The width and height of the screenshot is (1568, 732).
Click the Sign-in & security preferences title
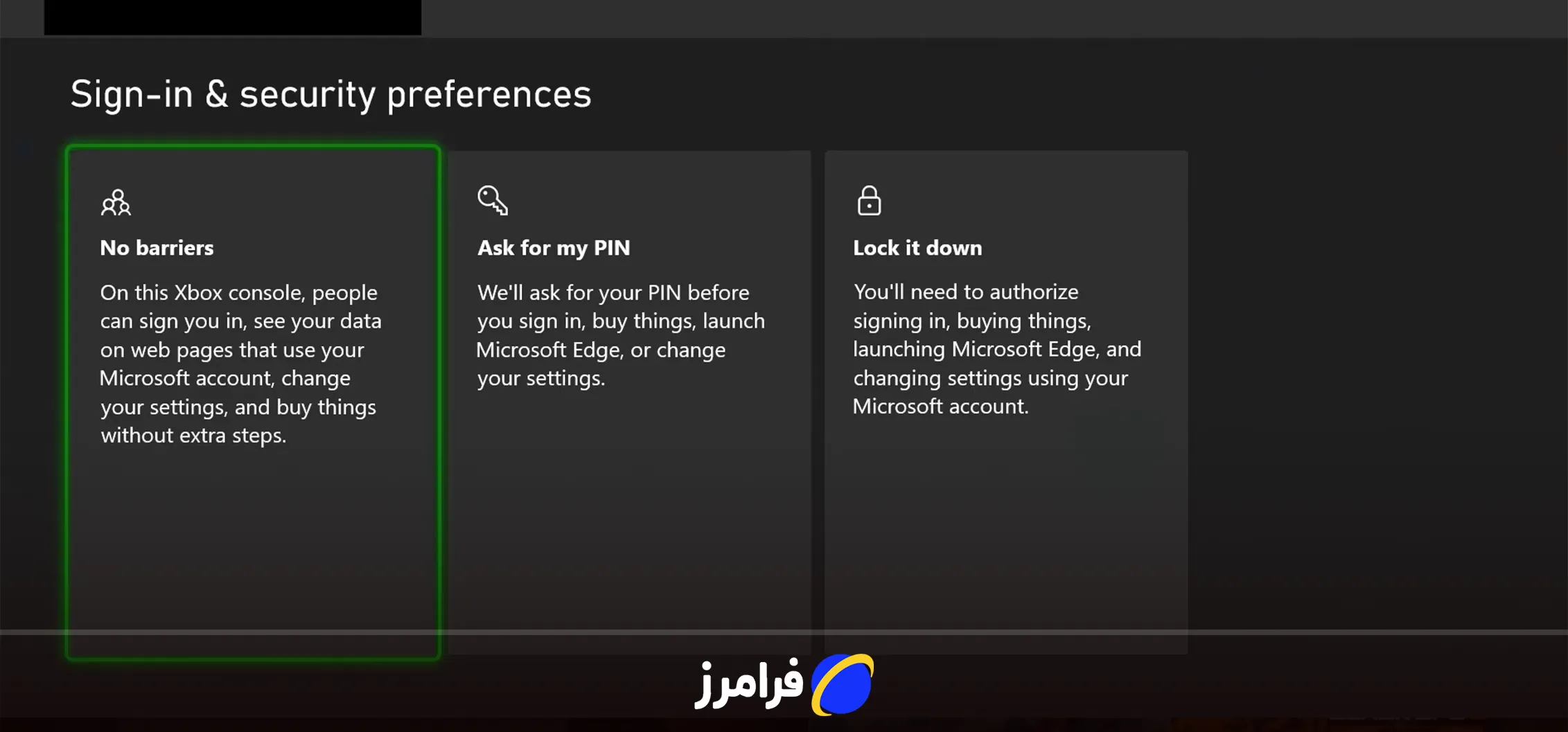click(331, 93)
